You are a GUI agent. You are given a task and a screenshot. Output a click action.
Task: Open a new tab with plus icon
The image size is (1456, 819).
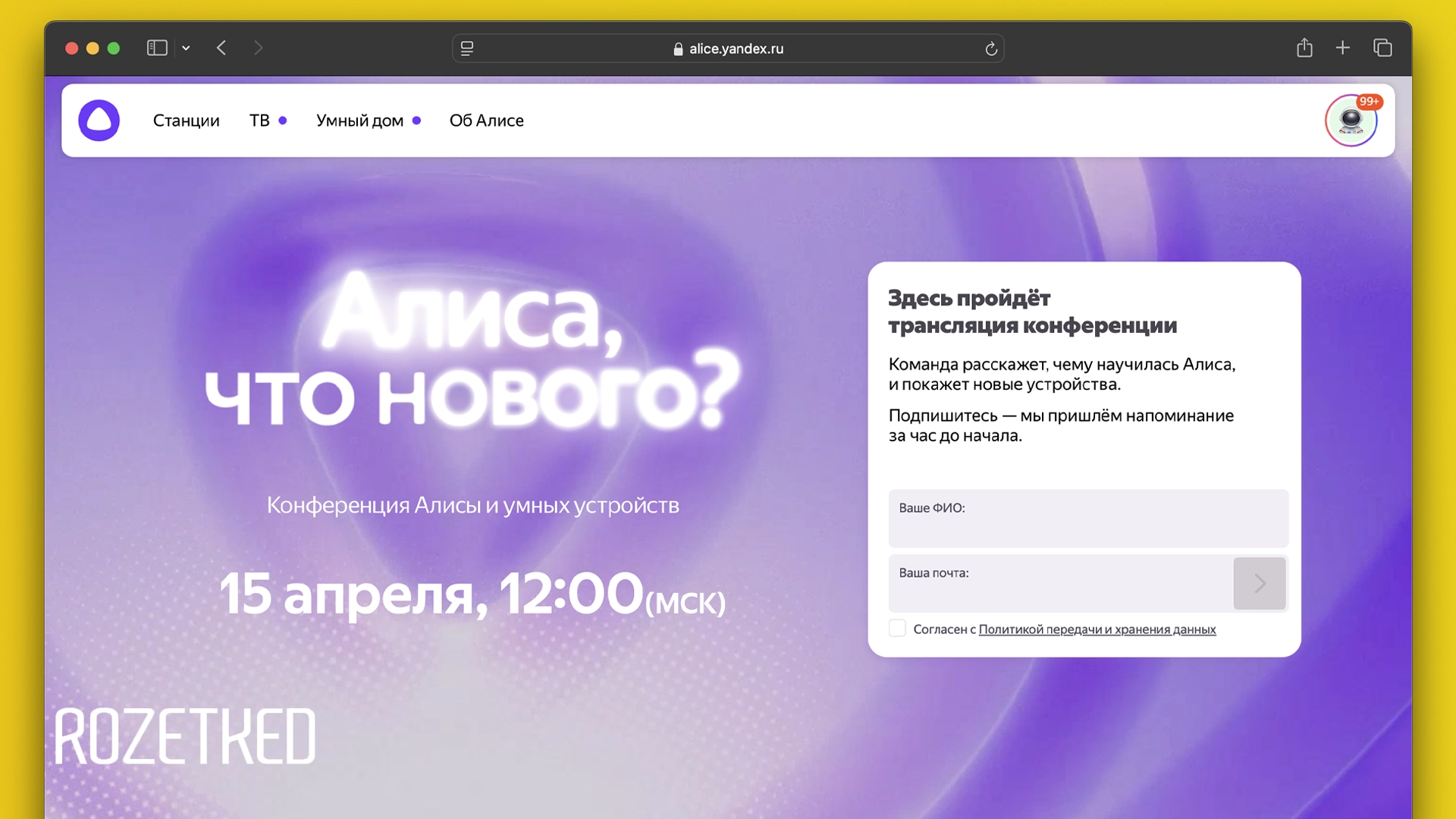coord(1343,48)
